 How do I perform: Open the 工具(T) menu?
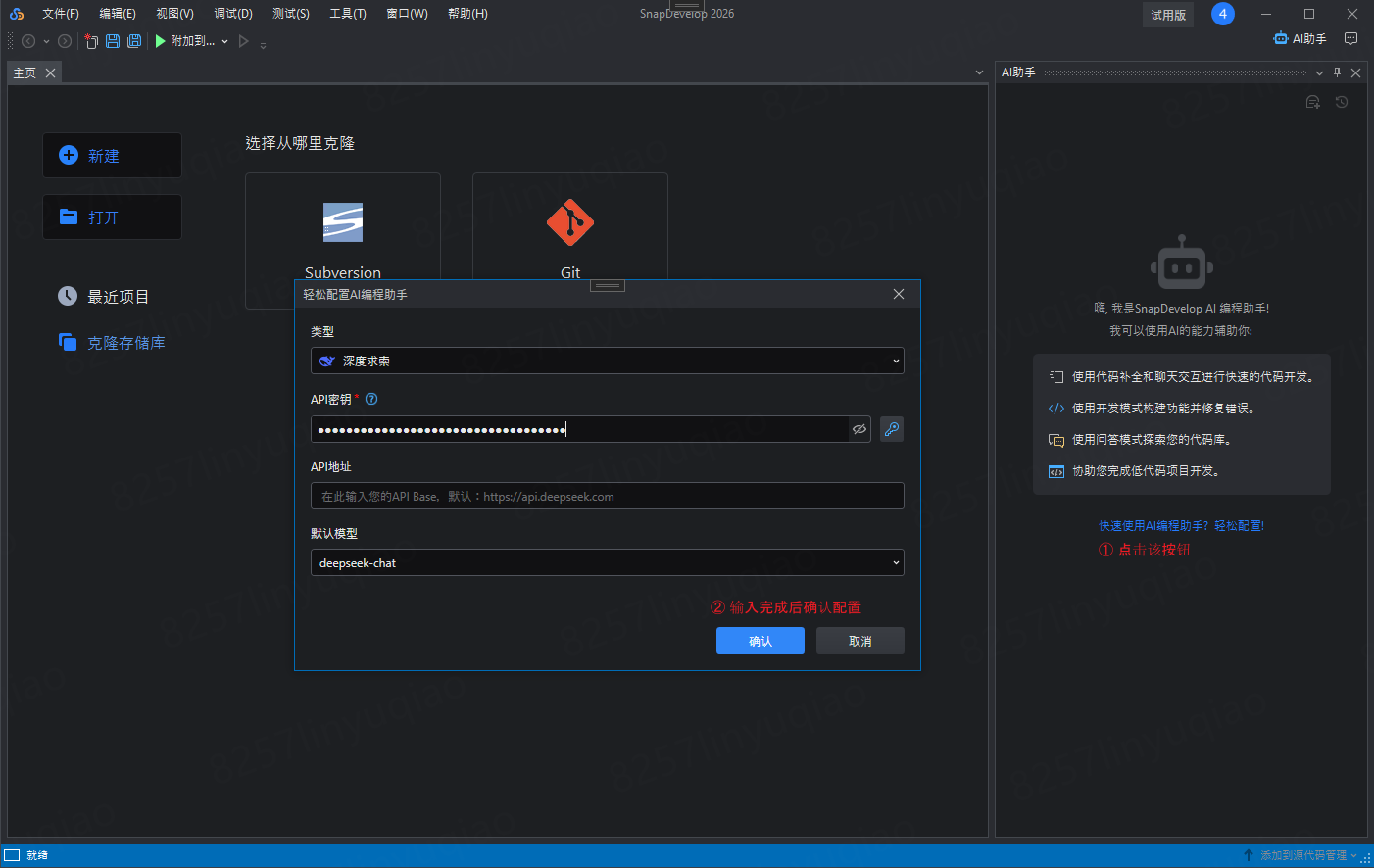click(347, 14)
